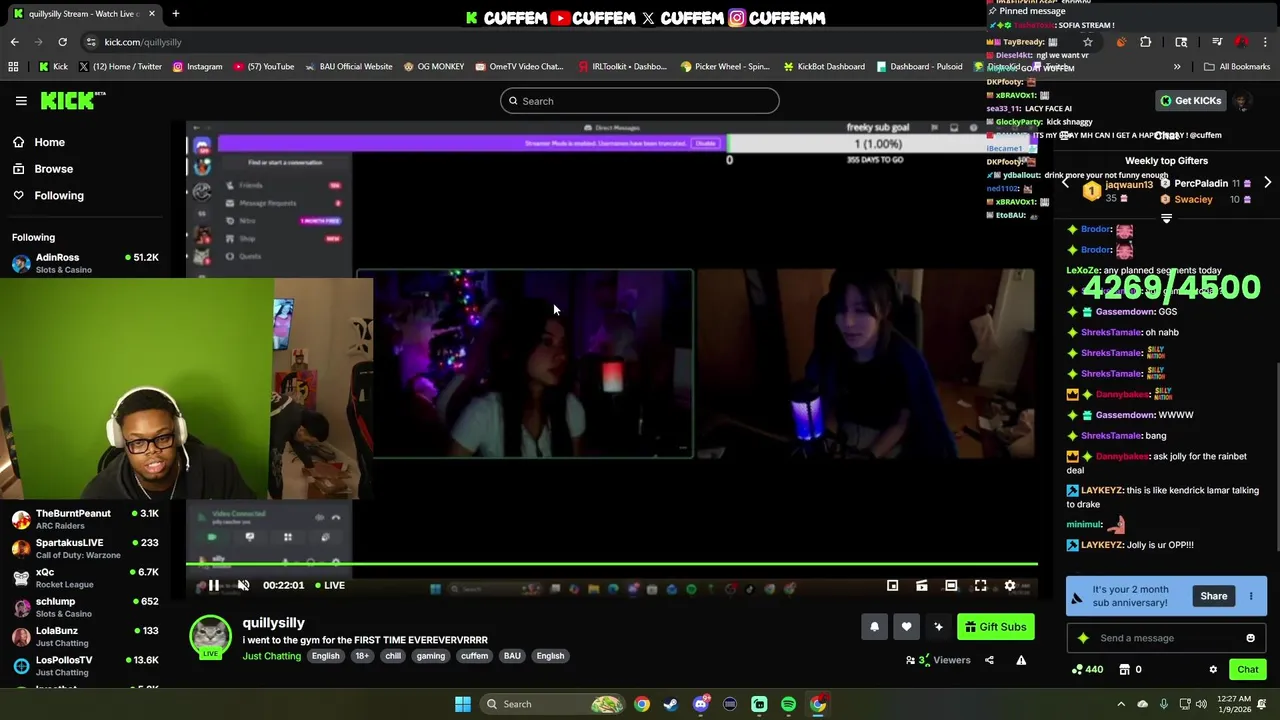The width and height of the screenshot is (1280, 720).
Task: Open quillysilly channel avatar
Action: tap(210, 637)
